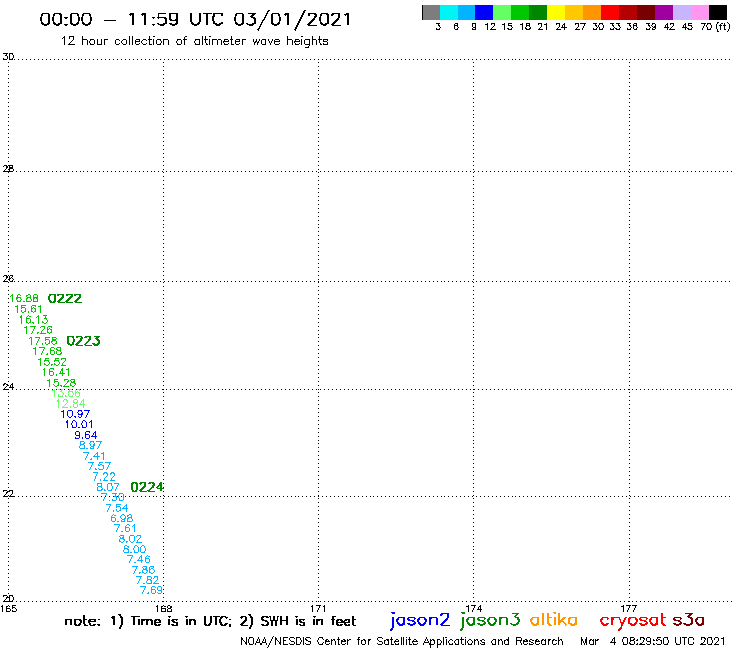Click the jason2 legend label
The image size is (740, 650).
(x=420, y=620)
